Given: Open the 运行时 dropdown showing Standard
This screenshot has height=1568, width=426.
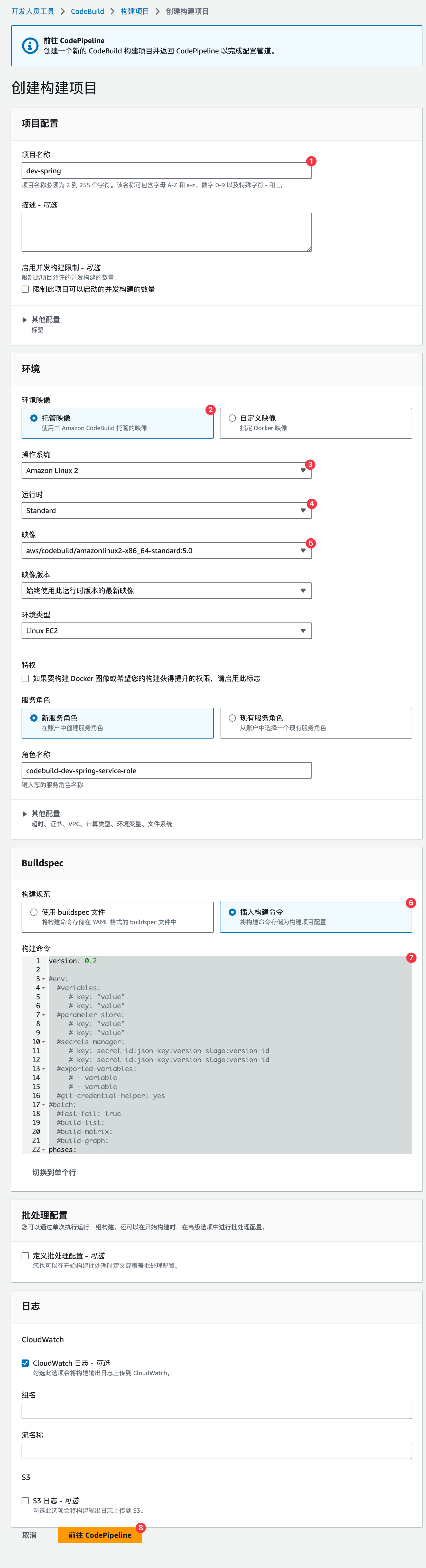Looking at the screenshot, I should coord(166,511).
